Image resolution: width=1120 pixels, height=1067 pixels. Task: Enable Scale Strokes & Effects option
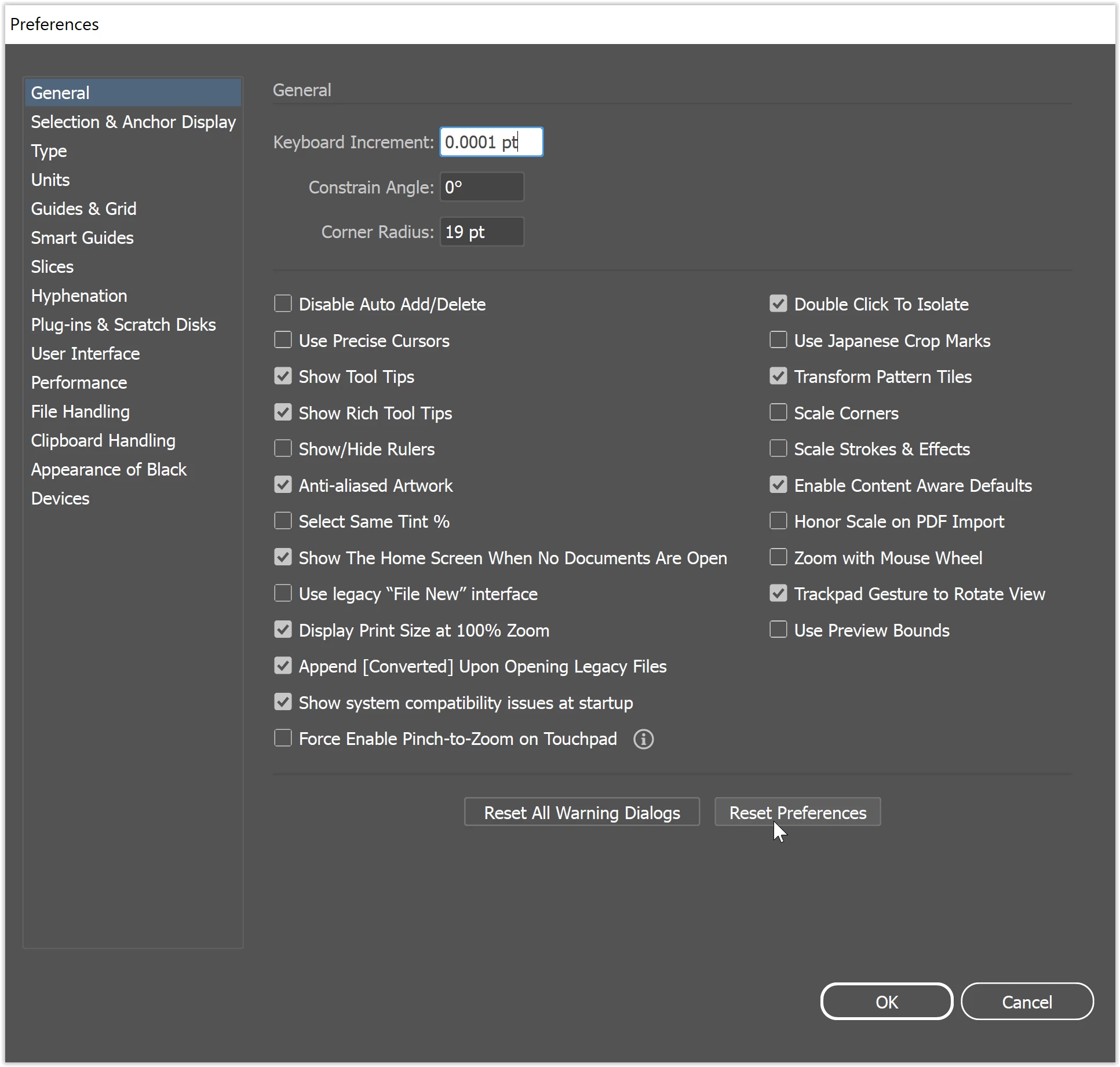tap(778, 449)
